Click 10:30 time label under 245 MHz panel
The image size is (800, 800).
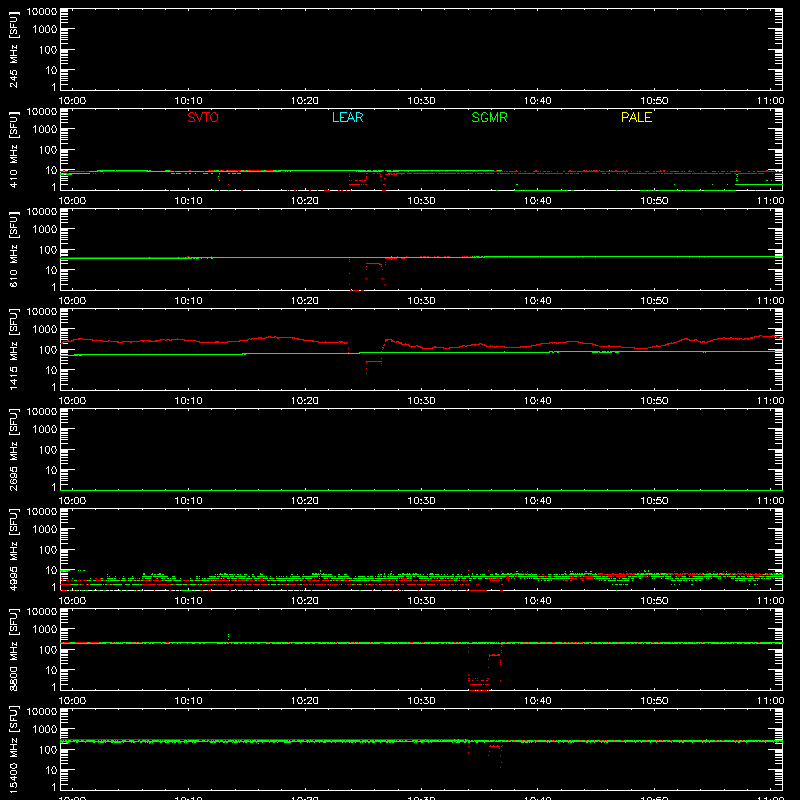point(421,101)
